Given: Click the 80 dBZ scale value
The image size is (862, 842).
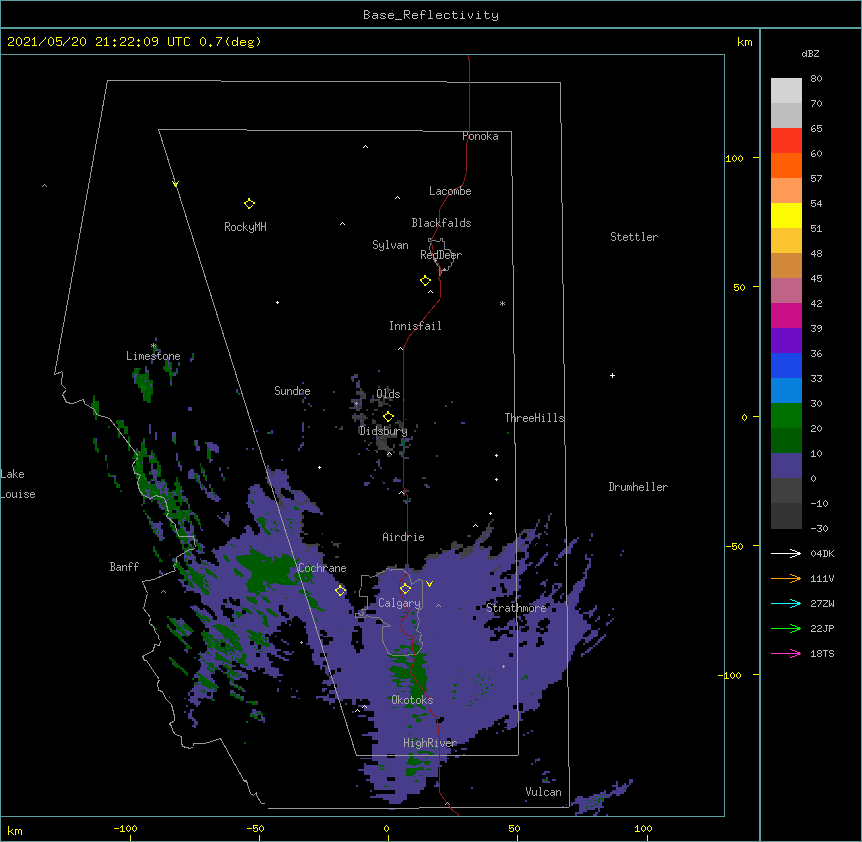Looking at the screenshot, I should 816,79.
